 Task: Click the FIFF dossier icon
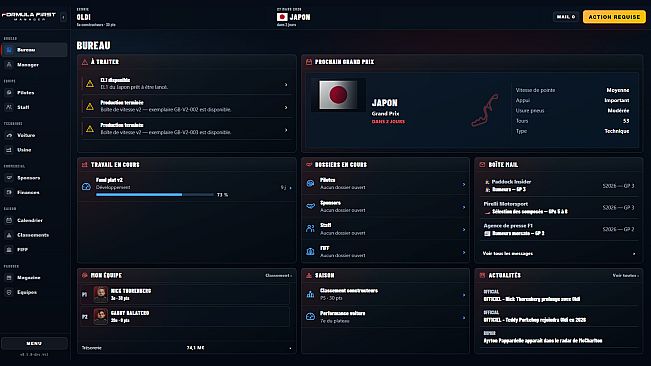[310, 251]
